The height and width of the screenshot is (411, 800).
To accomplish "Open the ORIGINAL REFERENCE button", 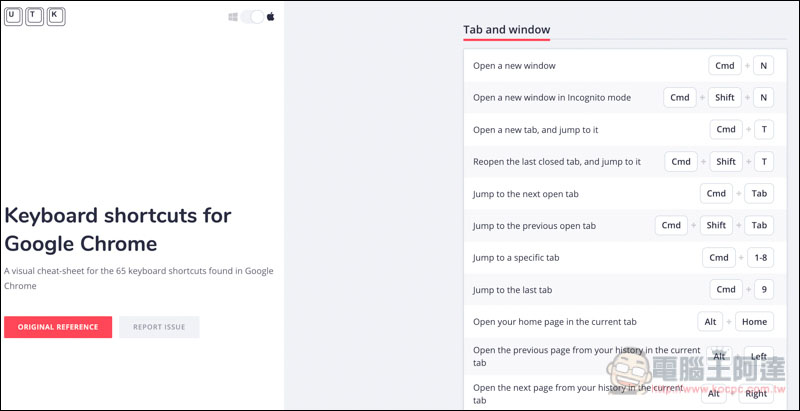I will coord(58,327).
